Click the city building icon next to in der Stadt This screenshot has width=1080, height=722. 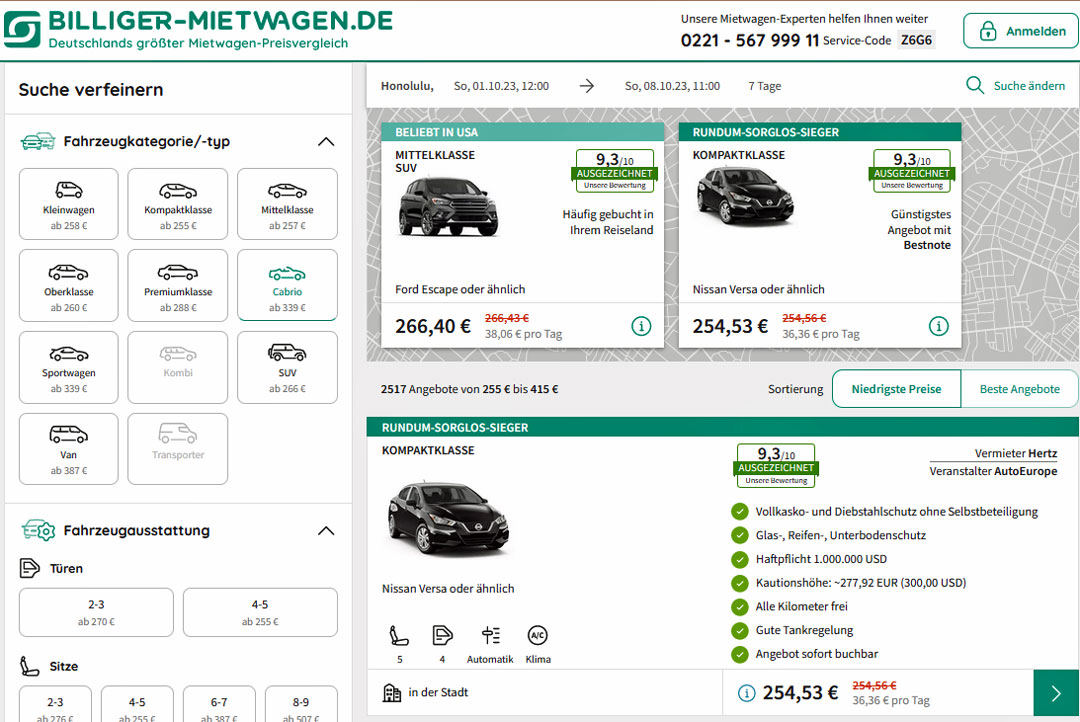[392, 692]
